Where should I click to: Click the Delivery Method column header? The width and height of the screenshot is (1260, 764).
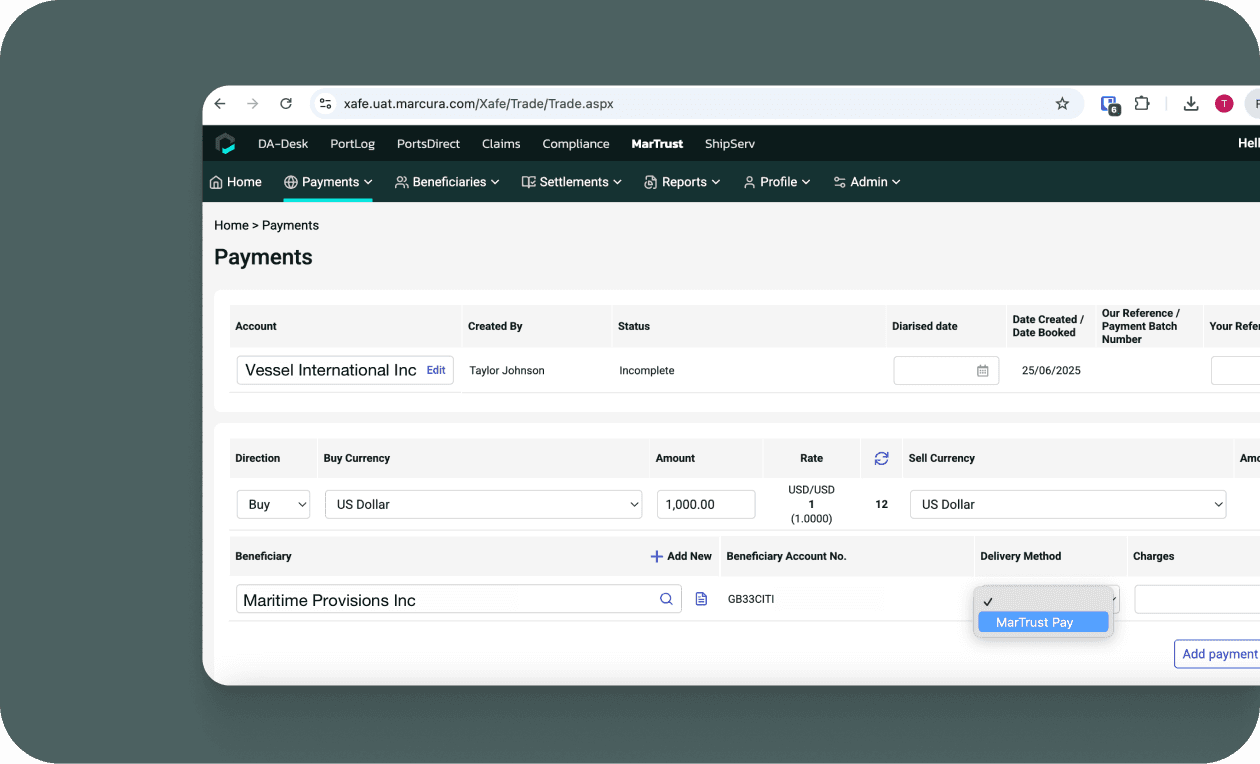point(1021,556)
